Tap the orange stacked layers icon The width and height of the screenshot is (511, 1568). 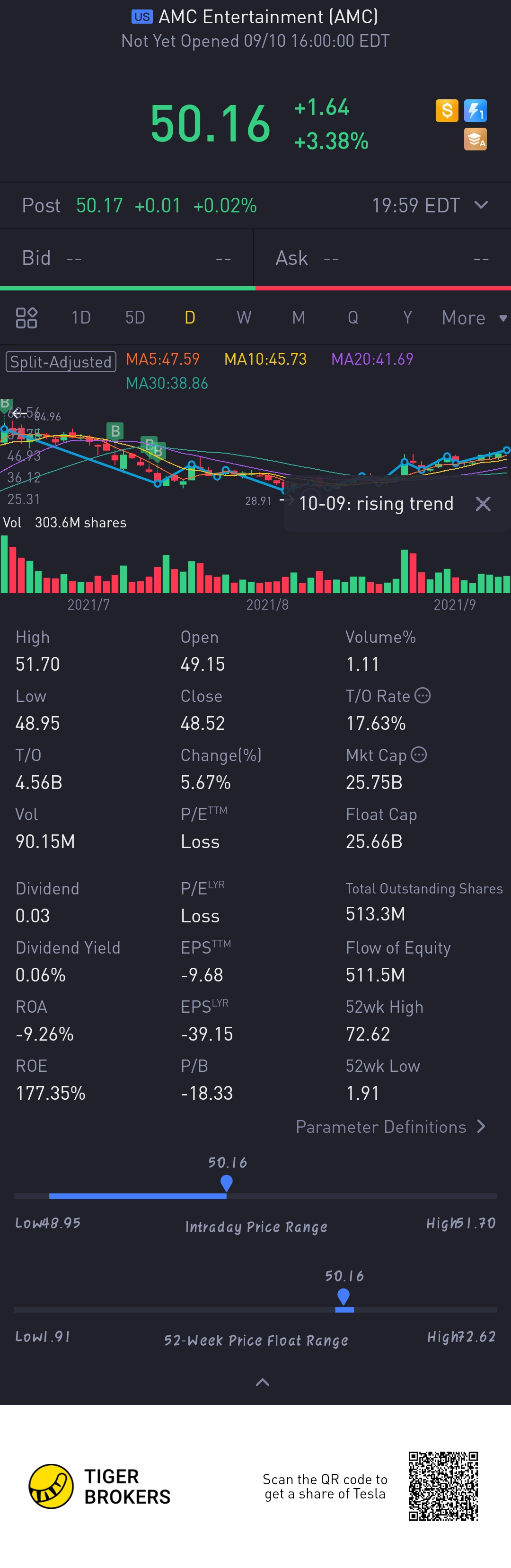(x=475, y=140)
